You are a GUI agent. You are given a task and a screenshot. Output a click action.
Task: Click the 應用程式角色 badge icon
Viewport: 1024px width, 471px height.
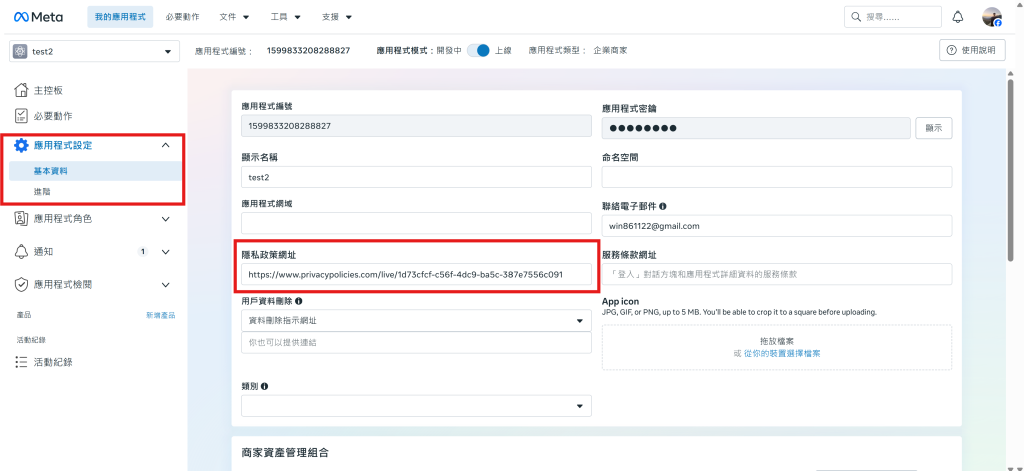[21, 219]
